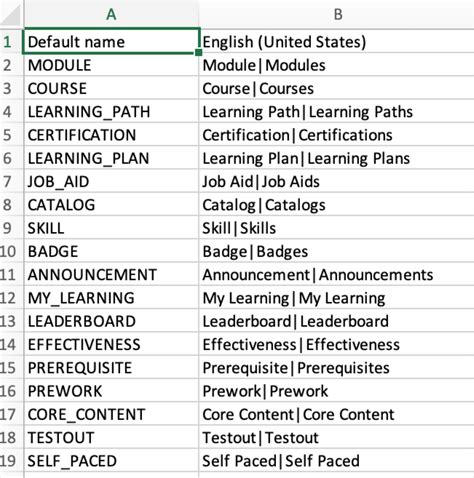Select the 'Announcement|Announcements' cell
Image resolution: width=474 pixels, height=478 pixels.
pyautogui.click(x=337, y=274)
